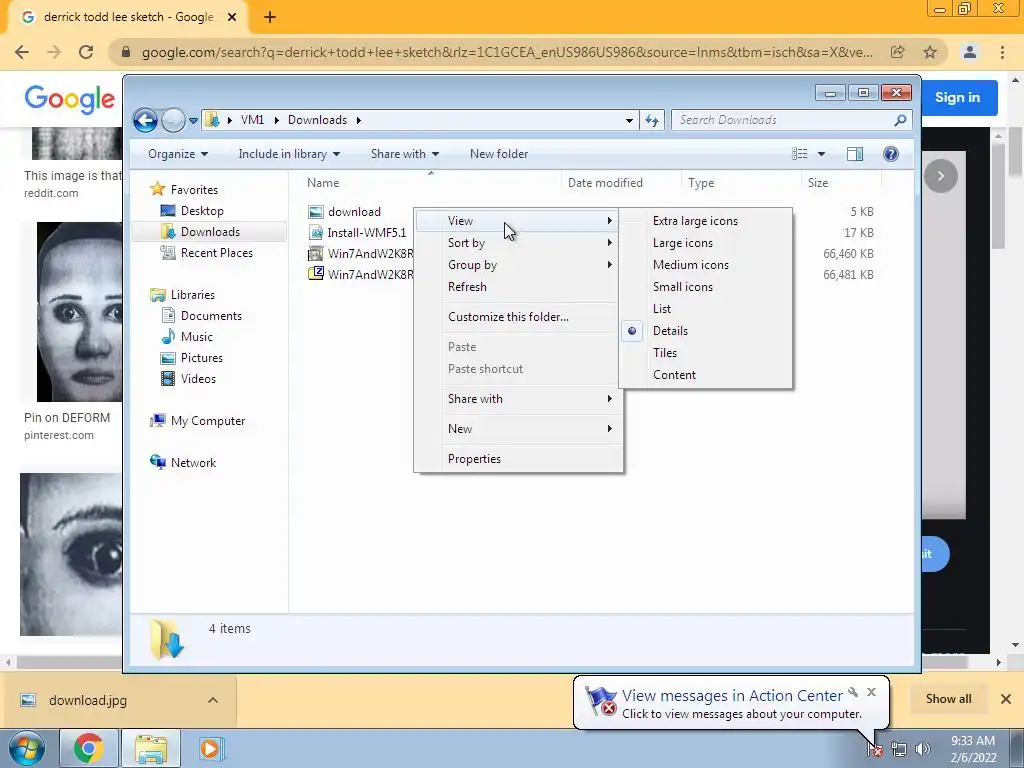The image size is (1024, 768).
Task: Choose Customize this folder
Action: click(519, 317)
